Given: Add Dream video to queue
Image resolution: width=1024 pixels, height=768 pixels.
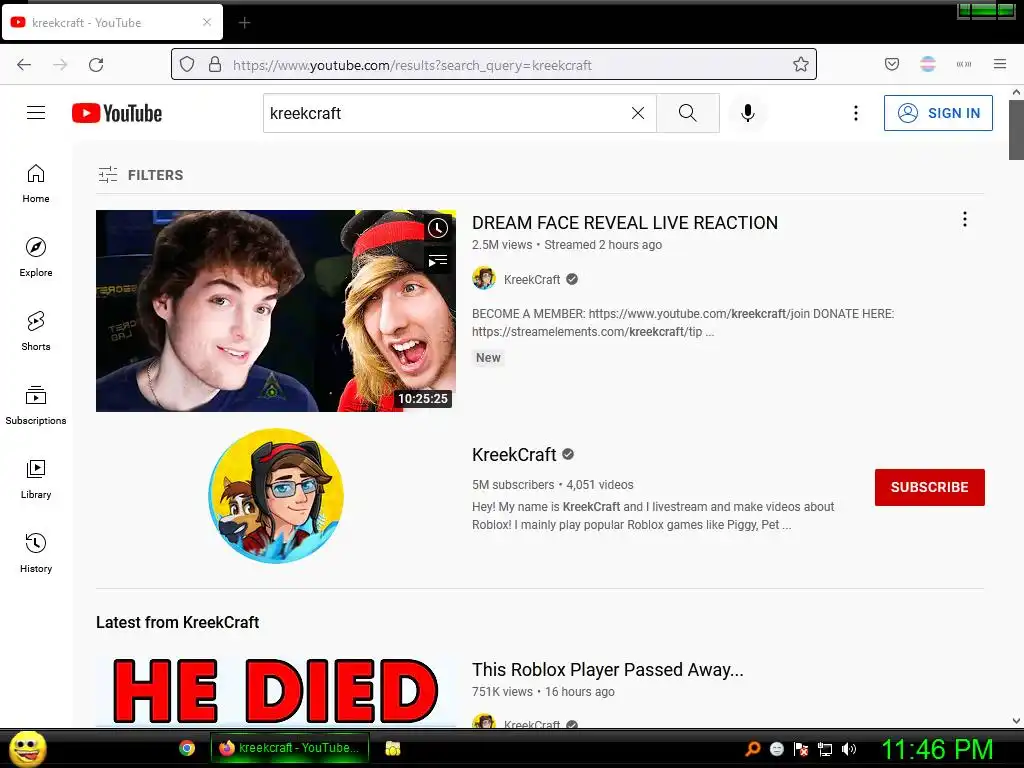Looking at the screenshot, I should coord(438,261).
